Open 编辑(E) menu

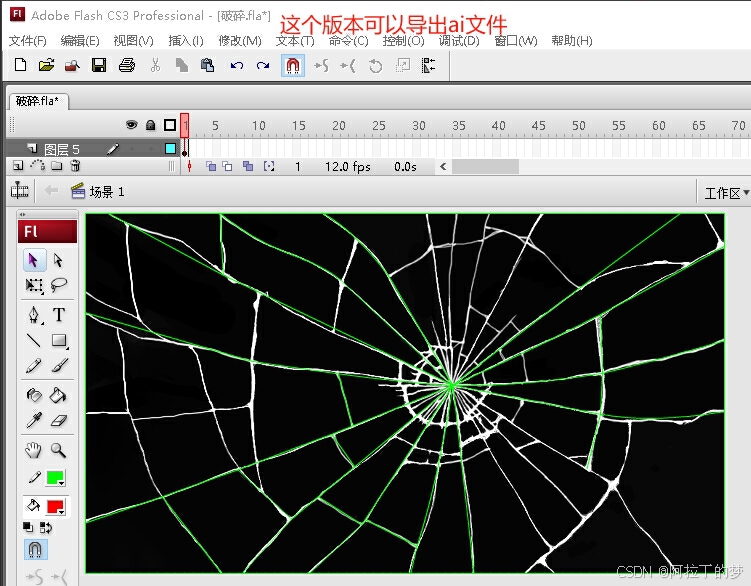point(80,41)
